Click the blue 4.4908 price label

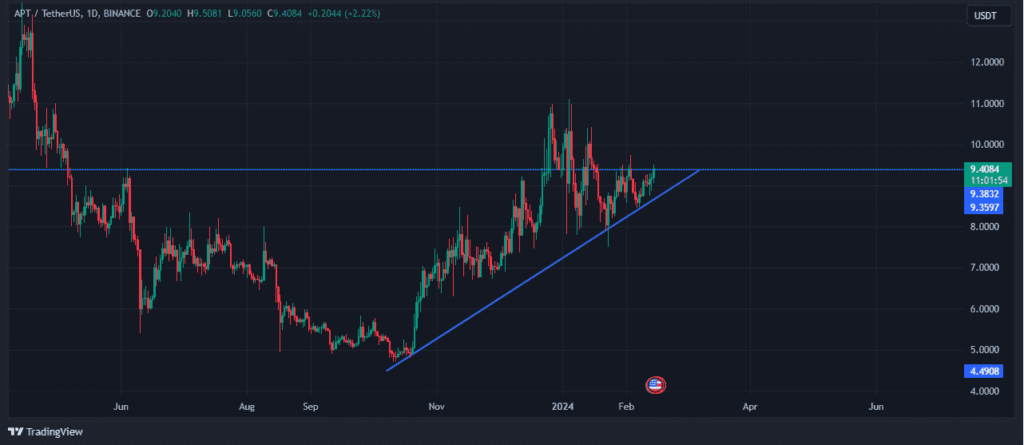pos(982,371)
